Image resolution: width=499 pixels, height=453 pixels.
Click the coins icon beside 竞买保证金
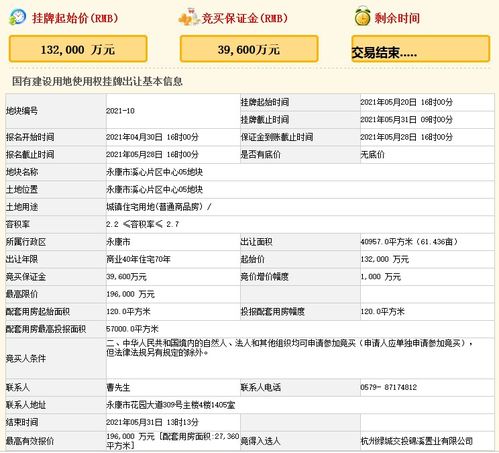(188, 17)
